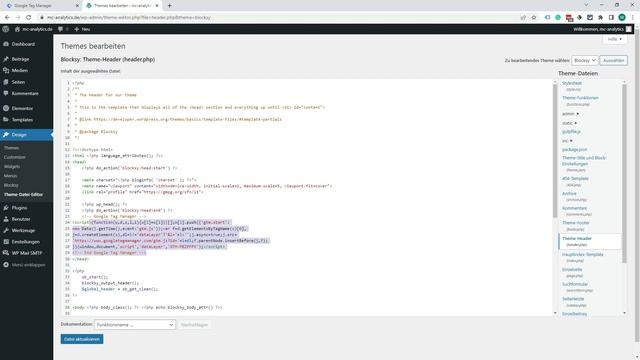Open Menüs submenu item

point(11,176)
